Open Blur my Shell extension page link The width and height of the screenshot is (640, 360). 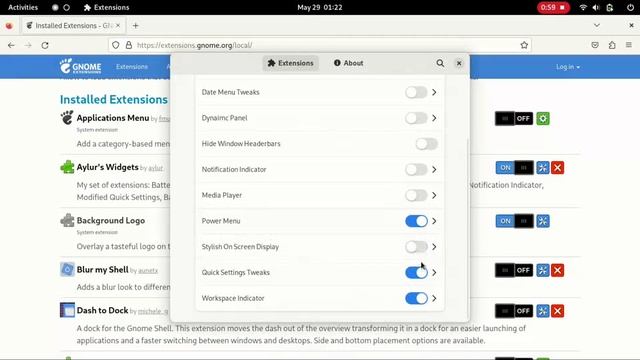(102, 269)
